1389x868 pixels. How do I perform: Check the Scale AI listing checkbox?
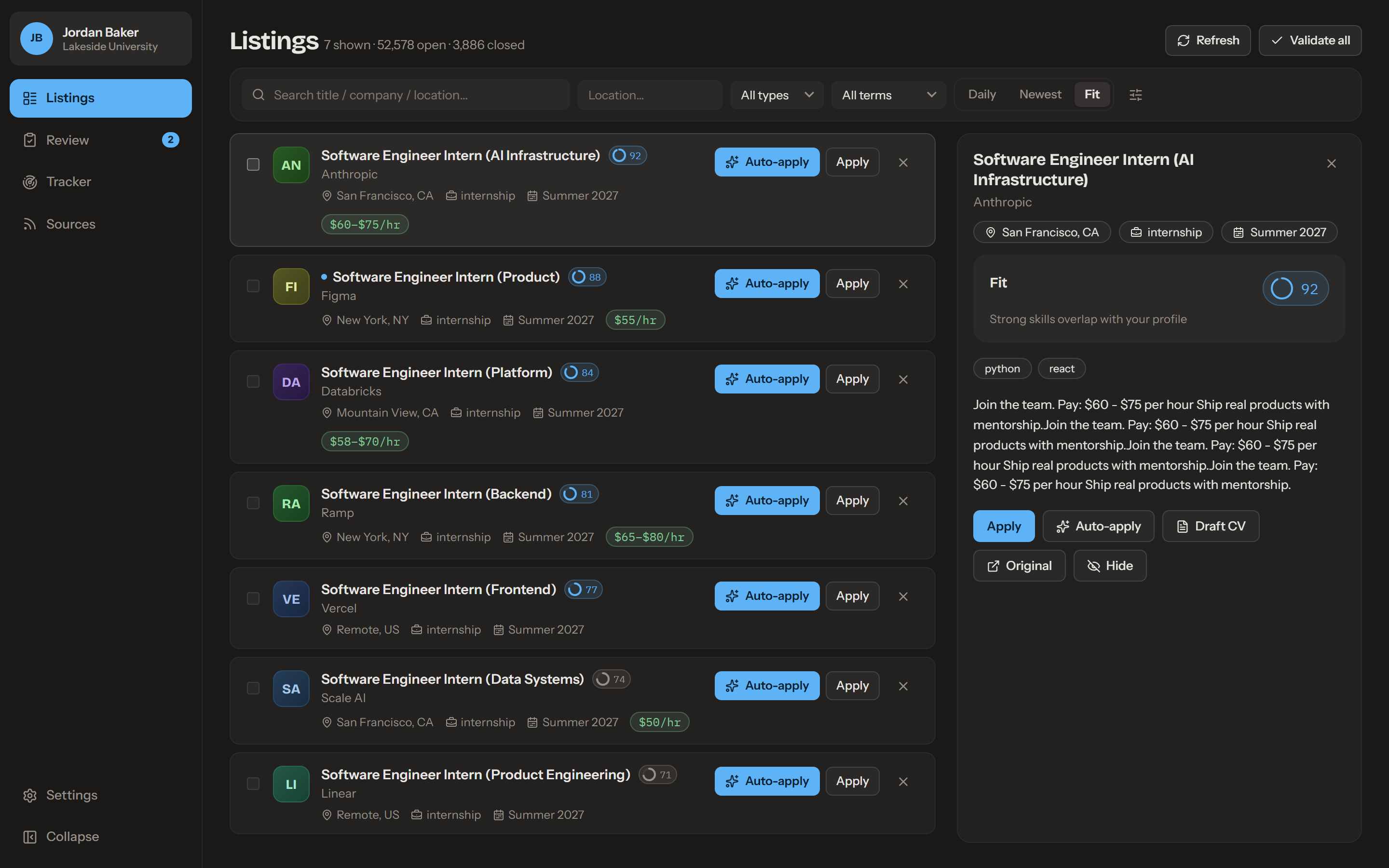click(253, 688)
